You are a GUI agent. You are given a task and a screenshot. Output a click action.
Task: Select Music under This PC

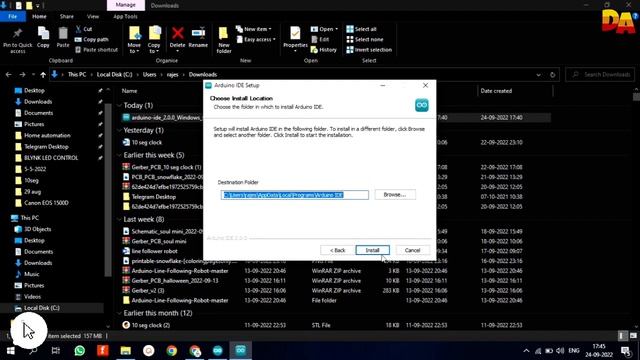(31, 274)
